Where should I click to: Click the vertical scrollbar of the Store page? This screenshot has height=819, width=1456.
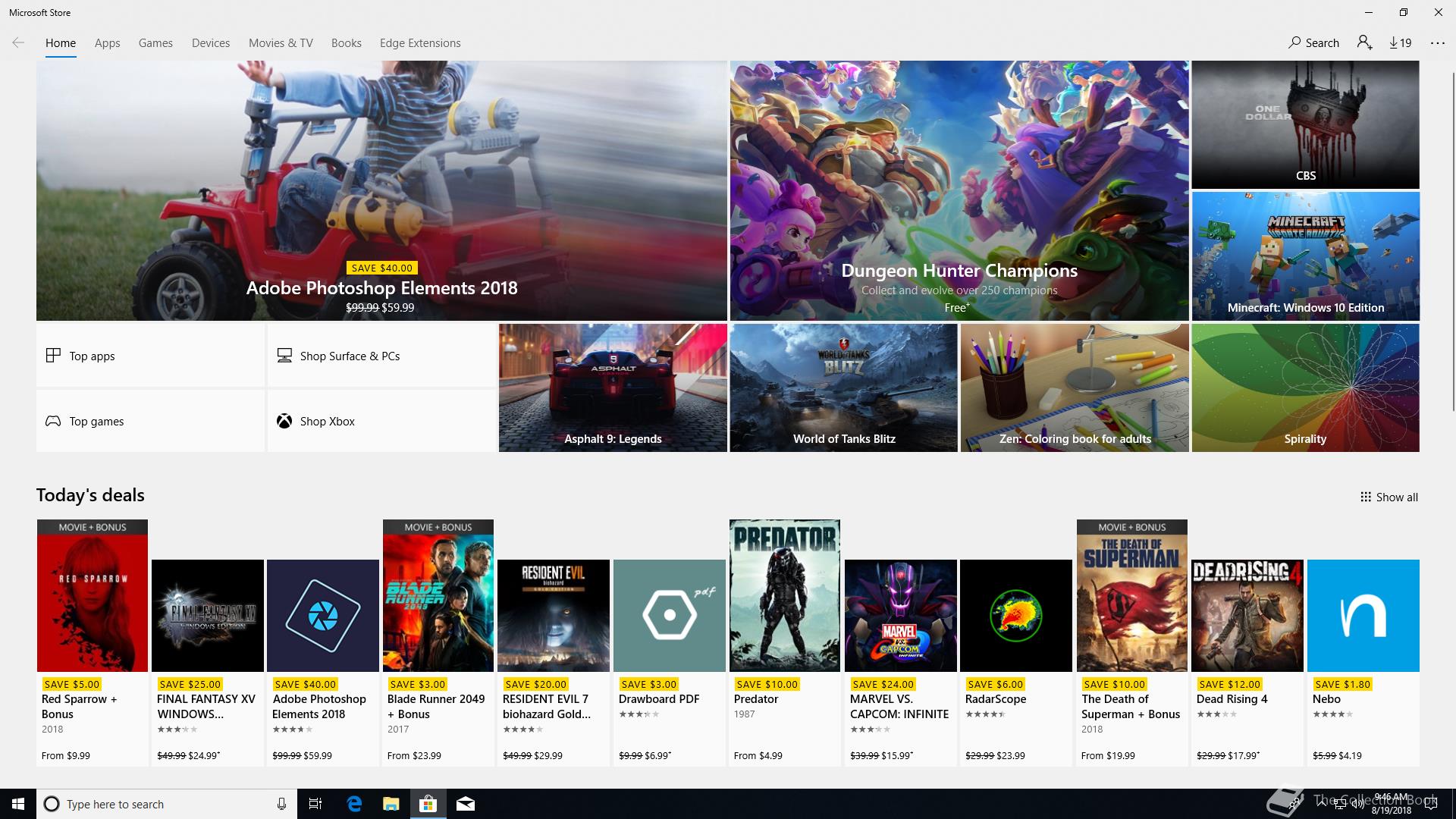[x=1453, y=243]
